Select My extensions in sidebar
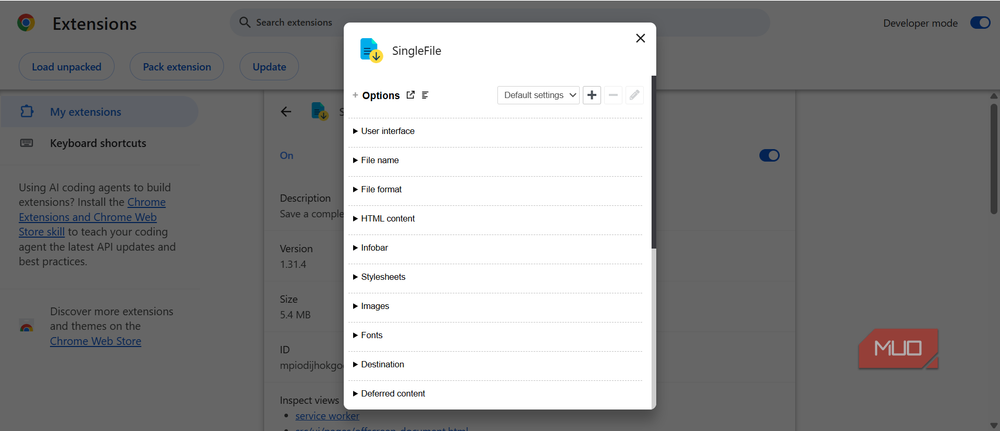Image resolution: width=1000 pixels, height=431 pixels. pos(99,112)
